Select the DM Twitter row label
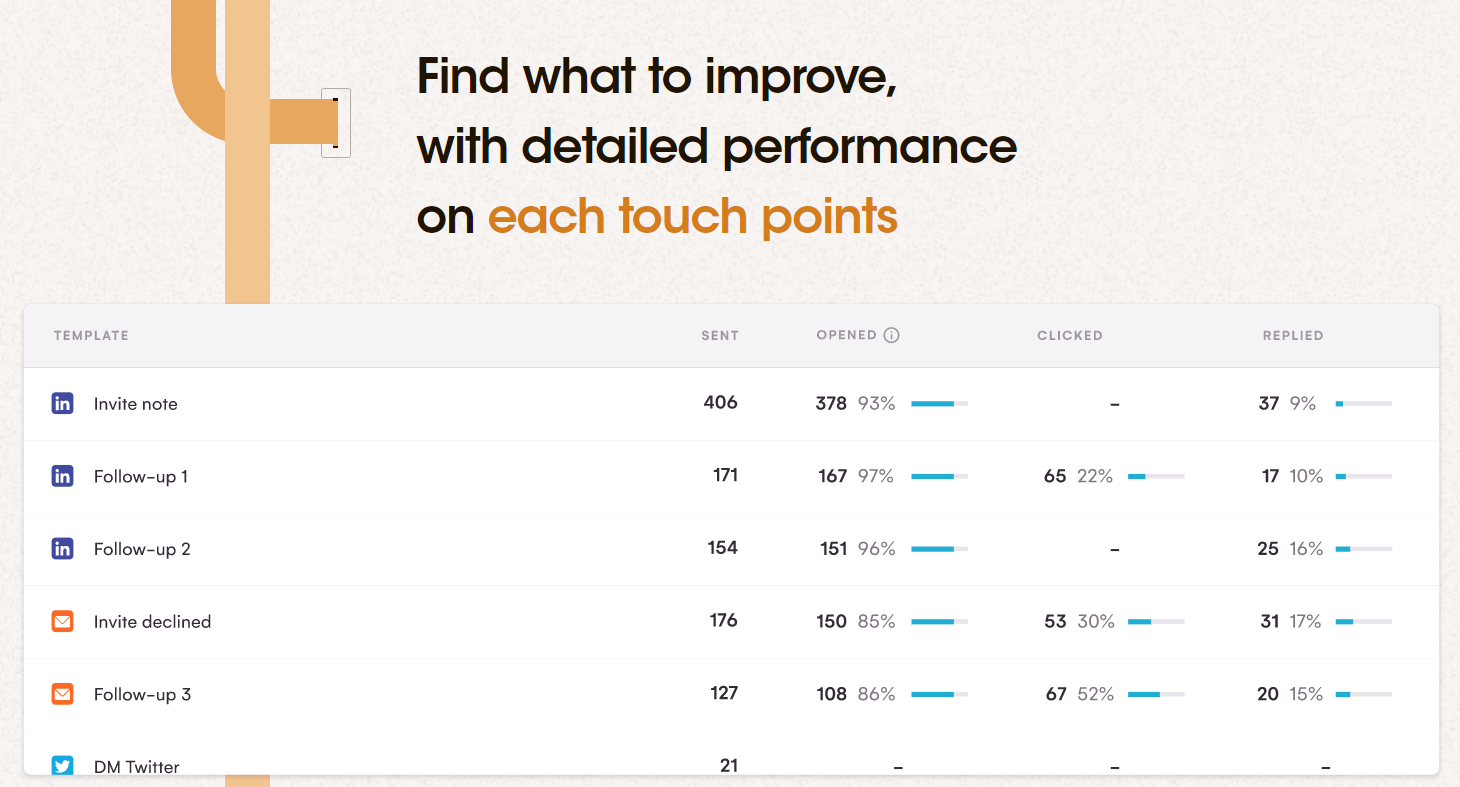This screenshot has height=787, width=1460. coord(136,766)
